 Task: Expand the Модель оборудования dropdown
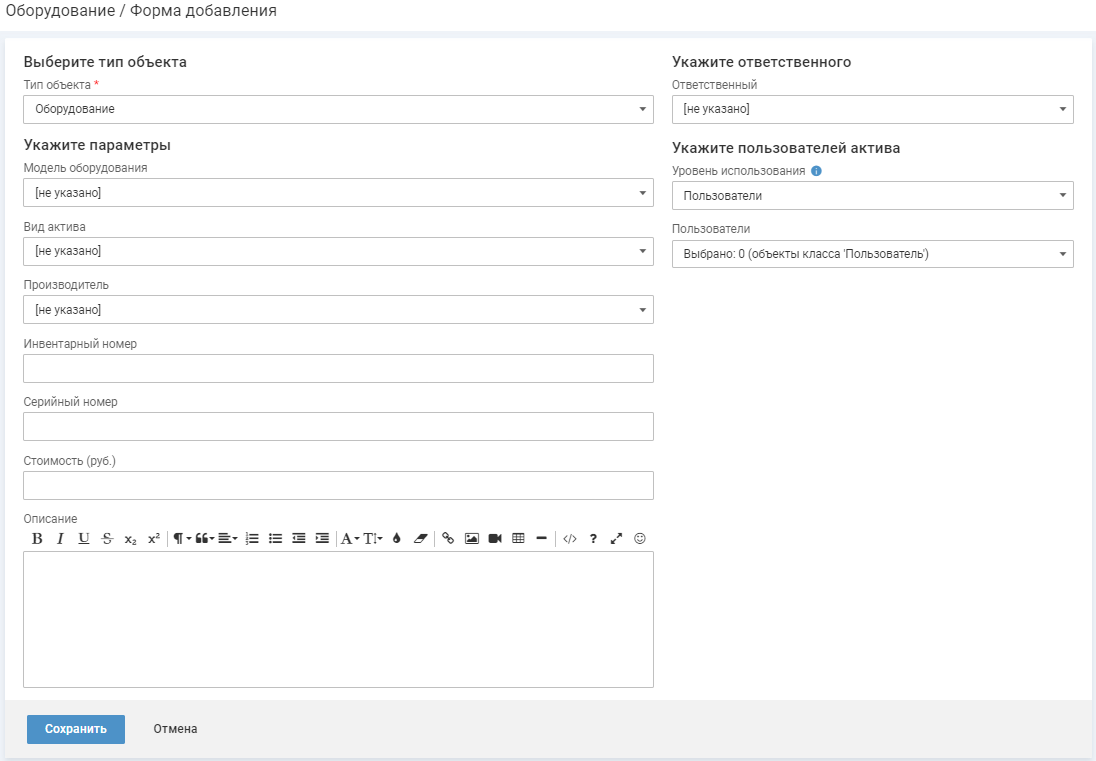click(338, 192)
